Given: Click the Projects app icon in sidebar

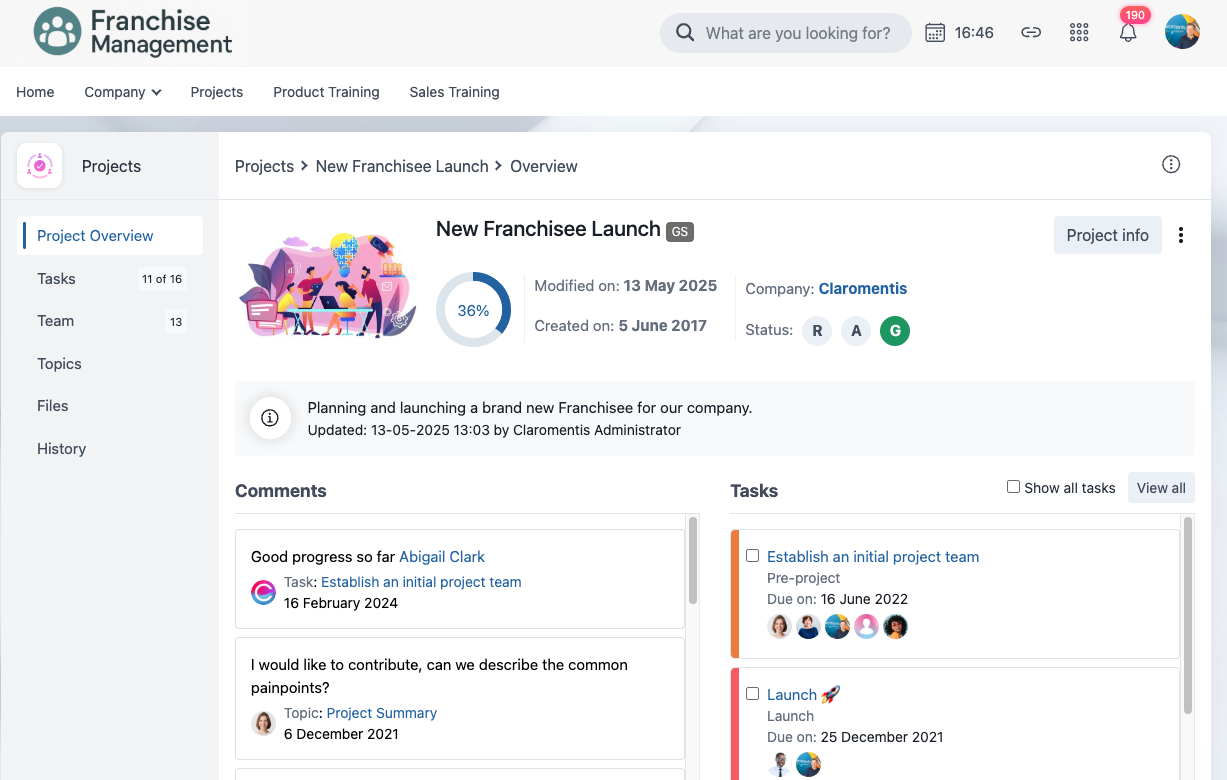Looking at the screenshot, I should [x=40, y=166].
